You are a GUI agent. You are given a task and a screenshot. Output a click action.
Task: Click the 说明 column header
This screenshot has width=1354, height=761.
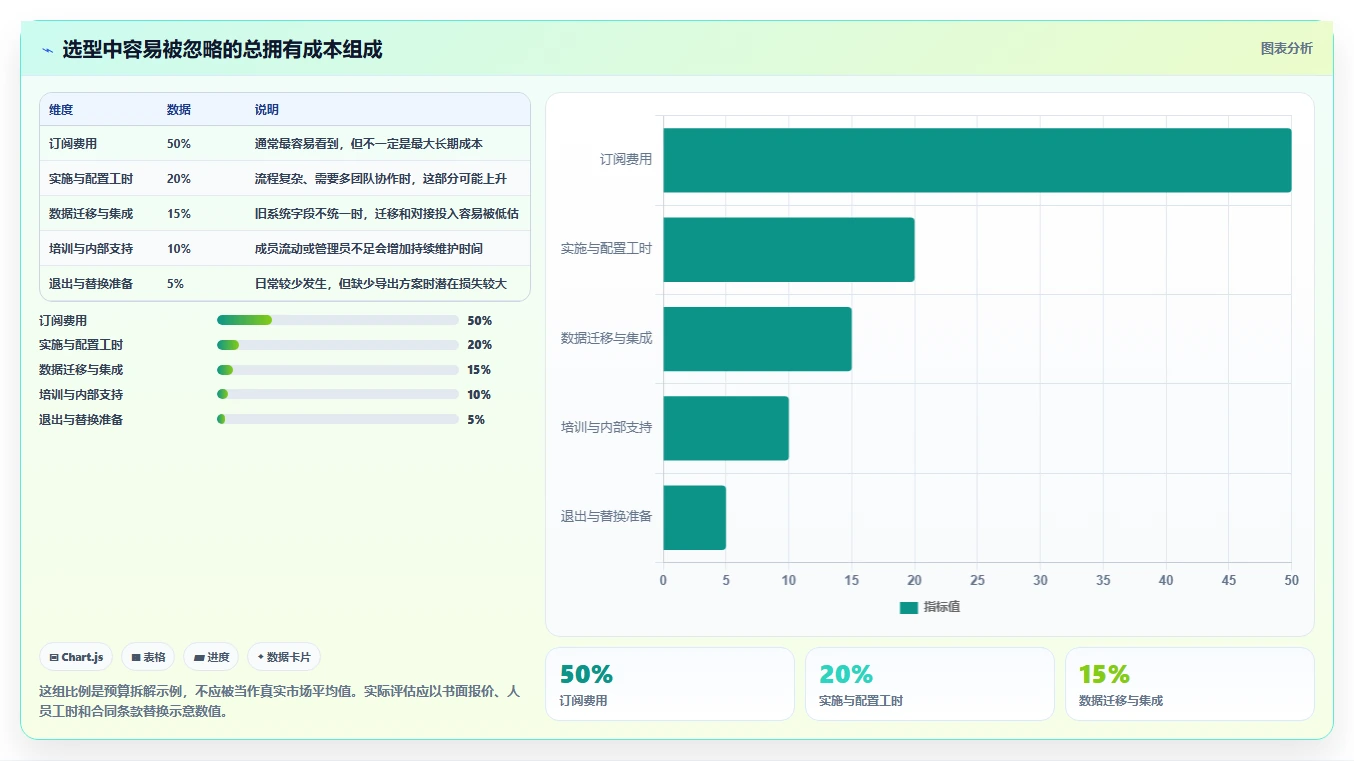tap(267, 110)
